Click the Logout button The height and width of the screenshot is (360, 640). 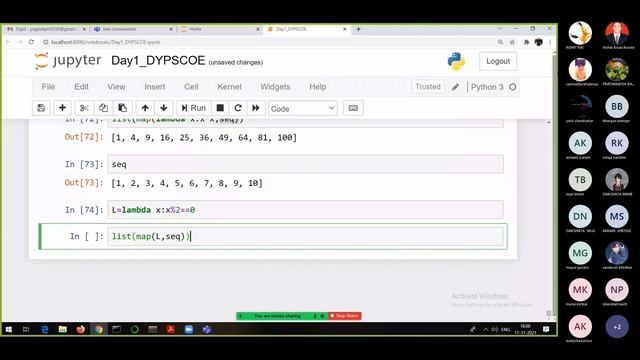498,61
